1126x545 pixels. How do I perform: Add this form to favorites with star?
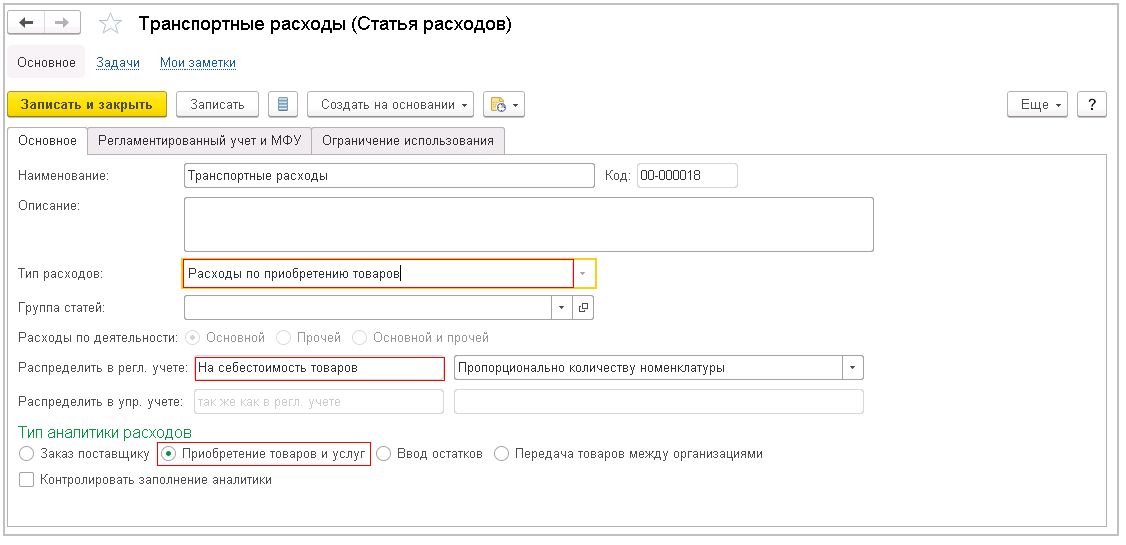(x=111, y=25)
